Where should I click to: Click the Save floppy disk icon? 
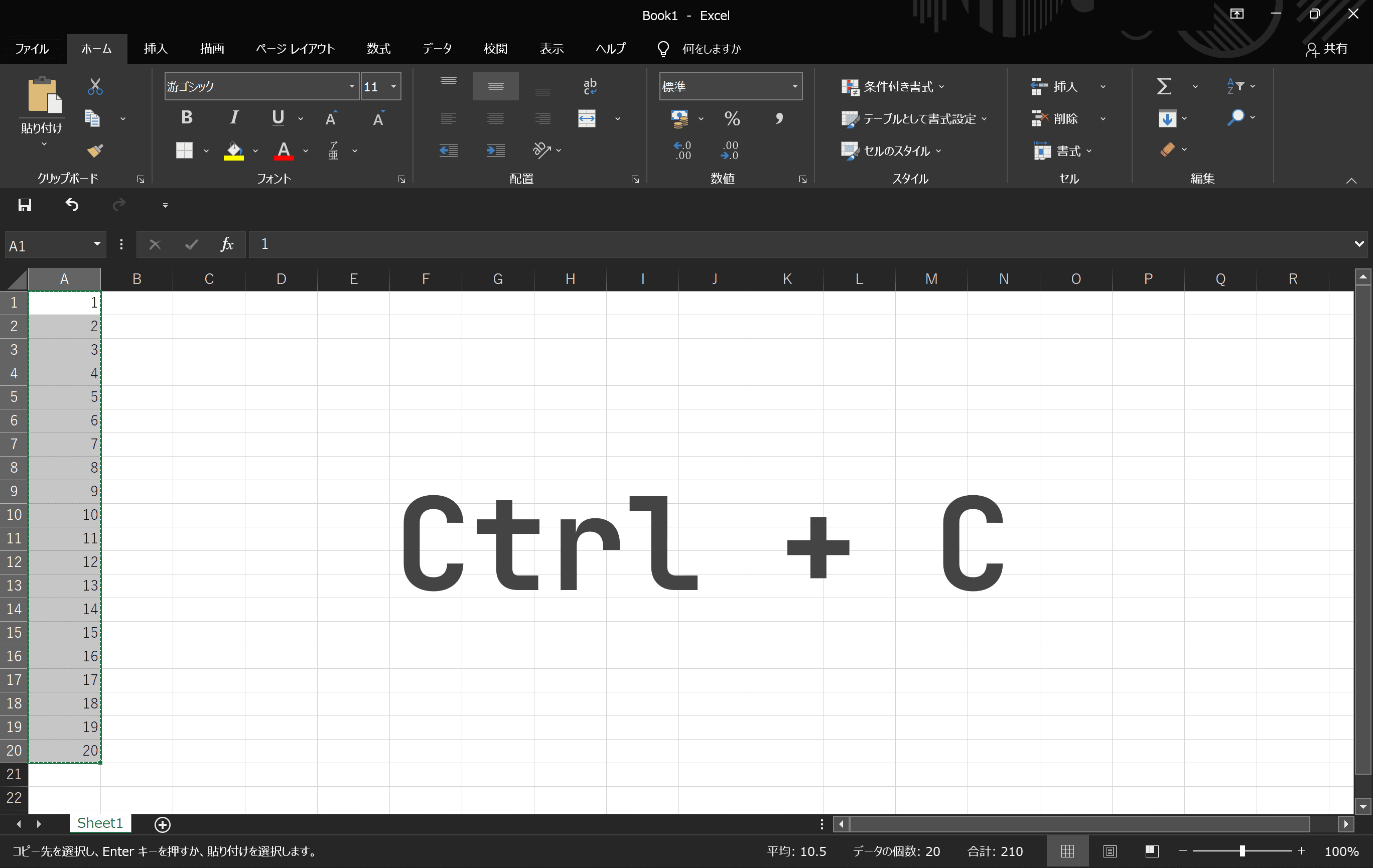click(x=25, y=205)
